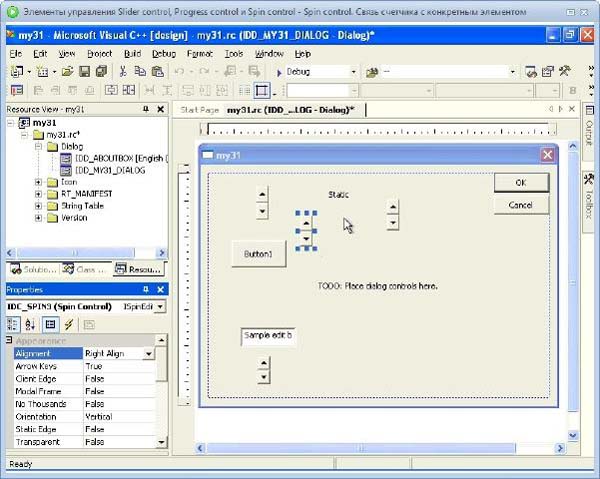
Task: Open the Alignment property dropdown
Action: click(x=148, y=354)
